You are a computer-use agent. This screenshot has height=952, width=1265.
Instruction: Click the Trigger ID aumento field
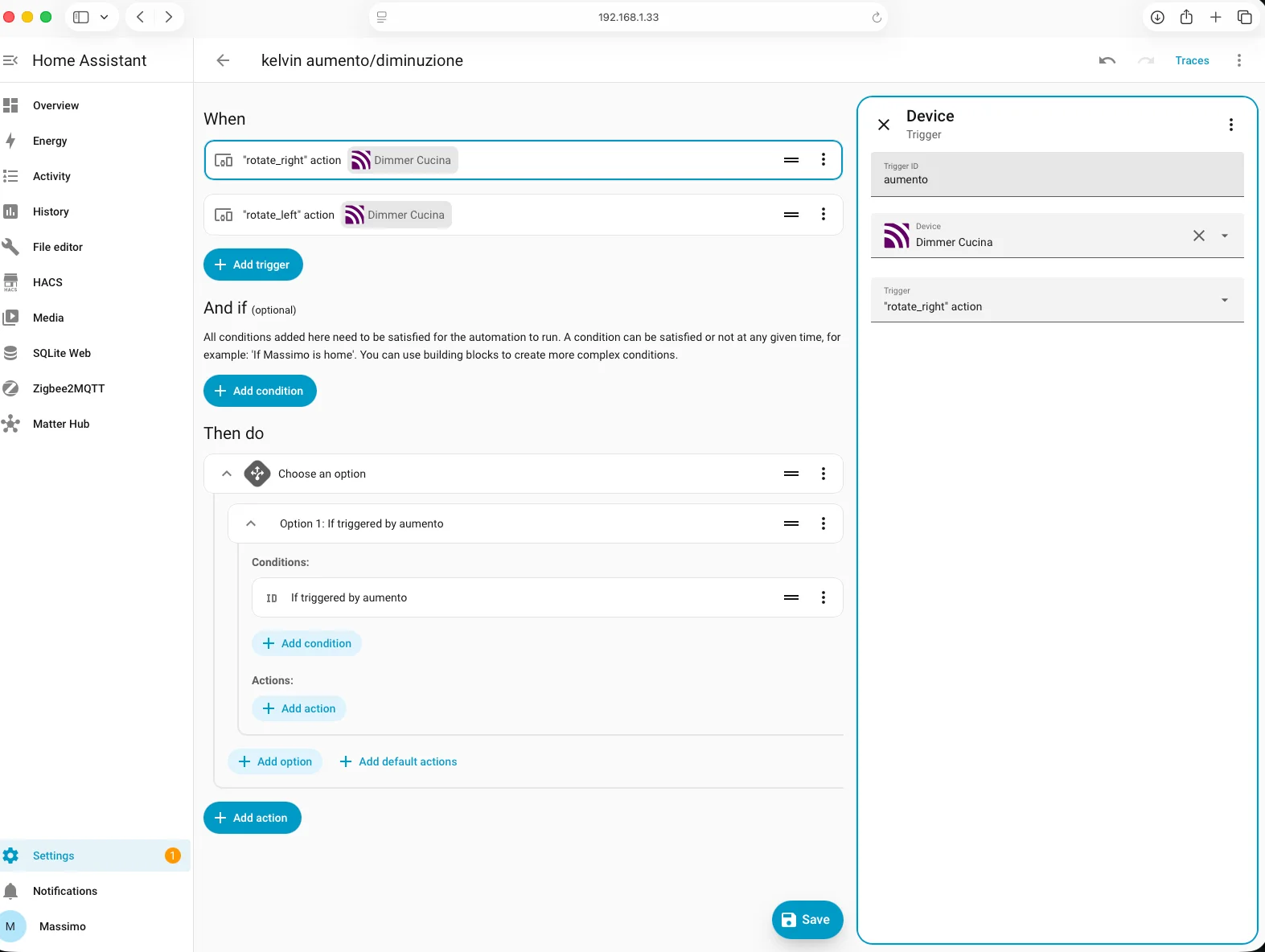(x=1058, y=174)
